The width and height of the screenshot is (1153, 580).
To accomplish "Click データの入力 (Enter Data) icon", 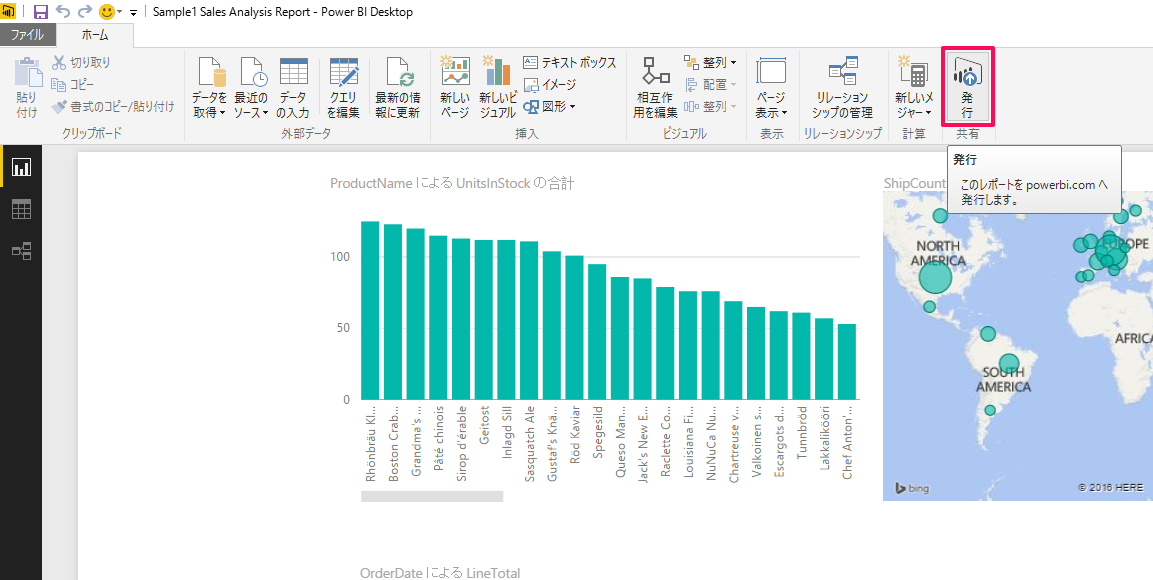I will pyautogui.click(x=293, y=86).
